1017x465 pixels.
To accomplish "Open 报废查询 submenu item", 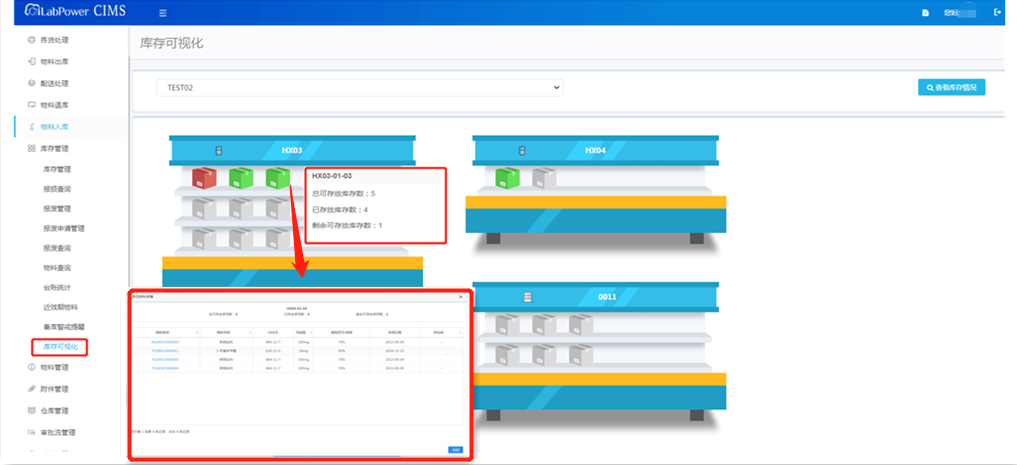I will point(57,248).
